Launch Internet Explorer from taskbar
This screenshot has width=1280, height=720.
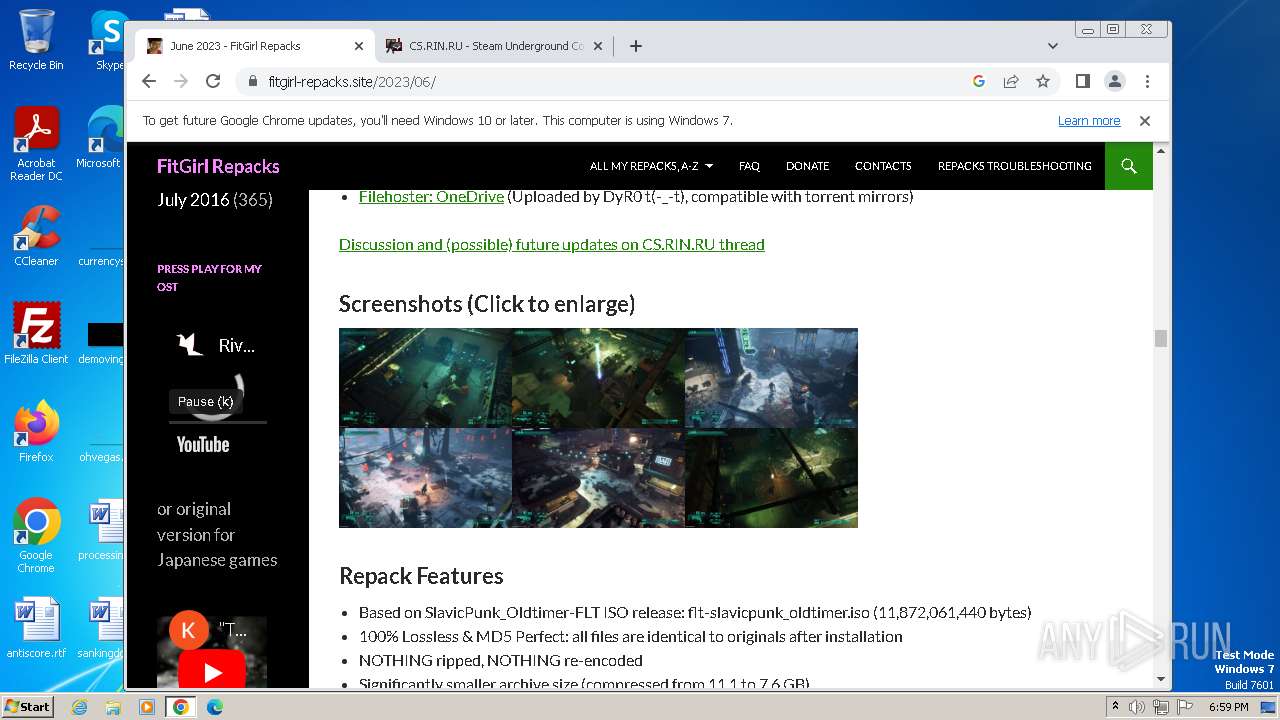click(80, 707)
